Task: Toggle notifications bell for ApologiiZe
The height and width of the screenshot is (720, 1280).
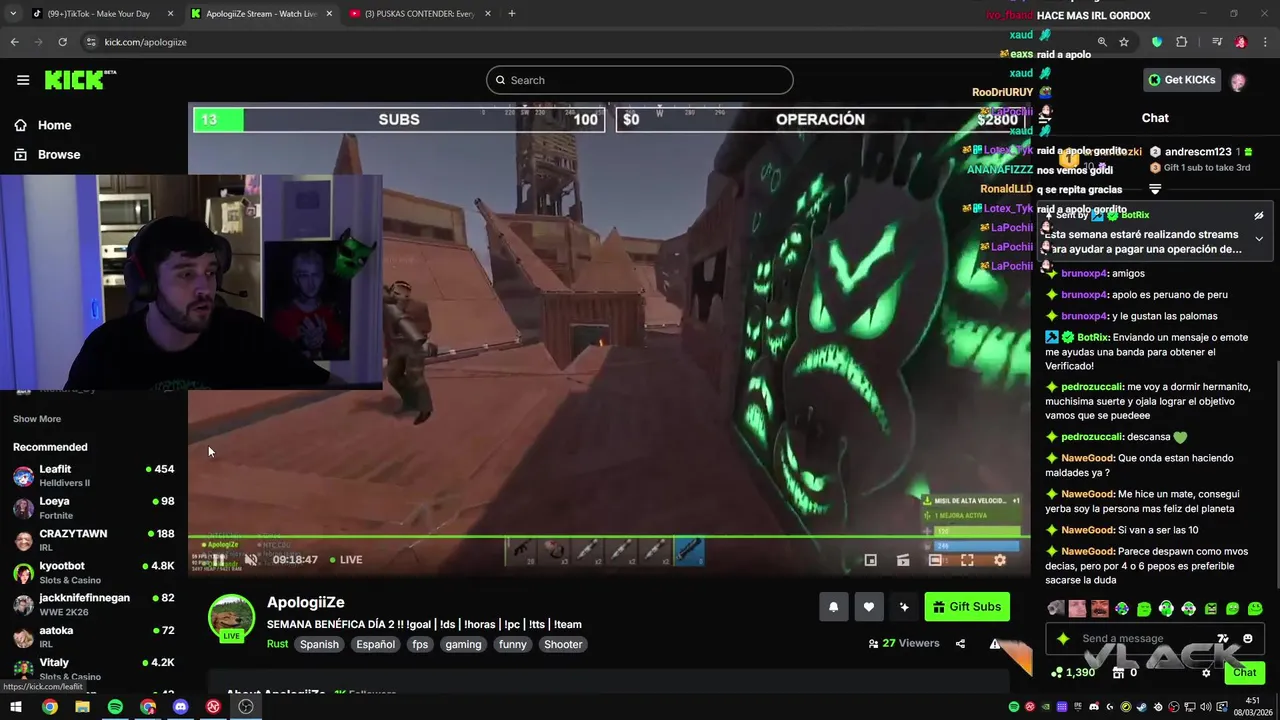Action: 833,606
